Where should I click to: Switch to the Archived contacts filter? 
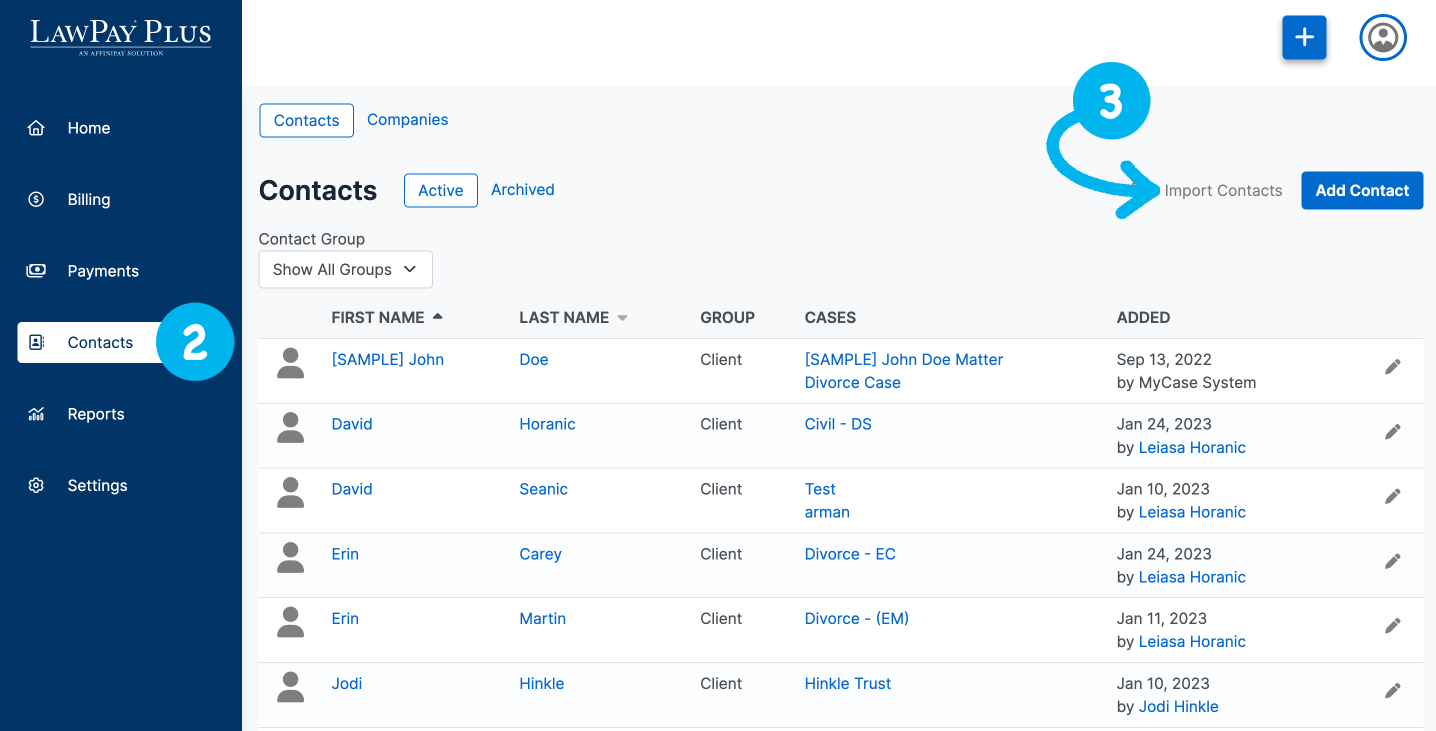(x=522, y=190)
